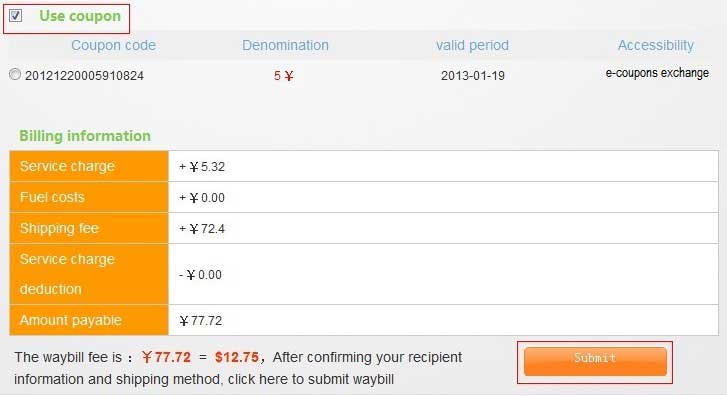
Task: Select coupon 20121220005910824 radio button
Action: (15, 74)
